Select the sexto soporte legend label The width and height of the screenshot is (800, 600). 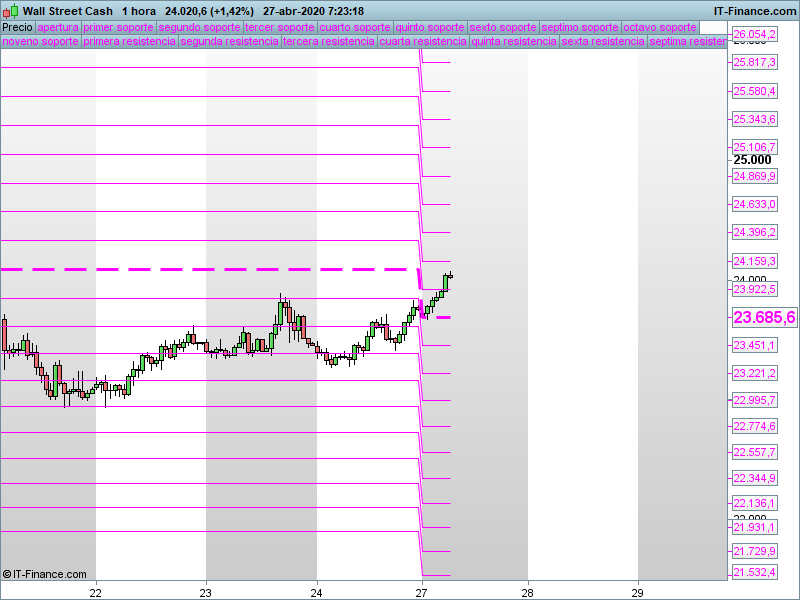tap(503, 27)
